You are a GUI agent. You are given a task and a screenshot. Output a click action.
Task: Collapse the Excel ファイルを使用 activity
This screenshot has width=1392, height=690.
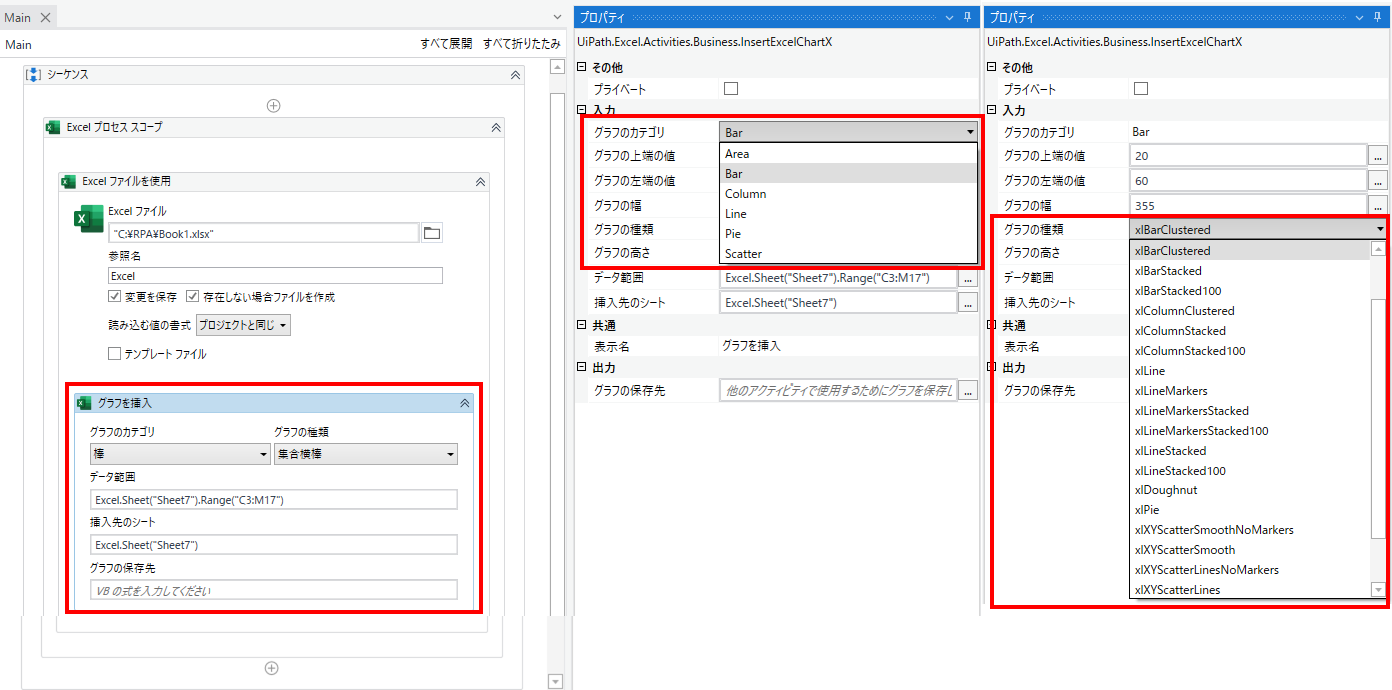point(480,181)
